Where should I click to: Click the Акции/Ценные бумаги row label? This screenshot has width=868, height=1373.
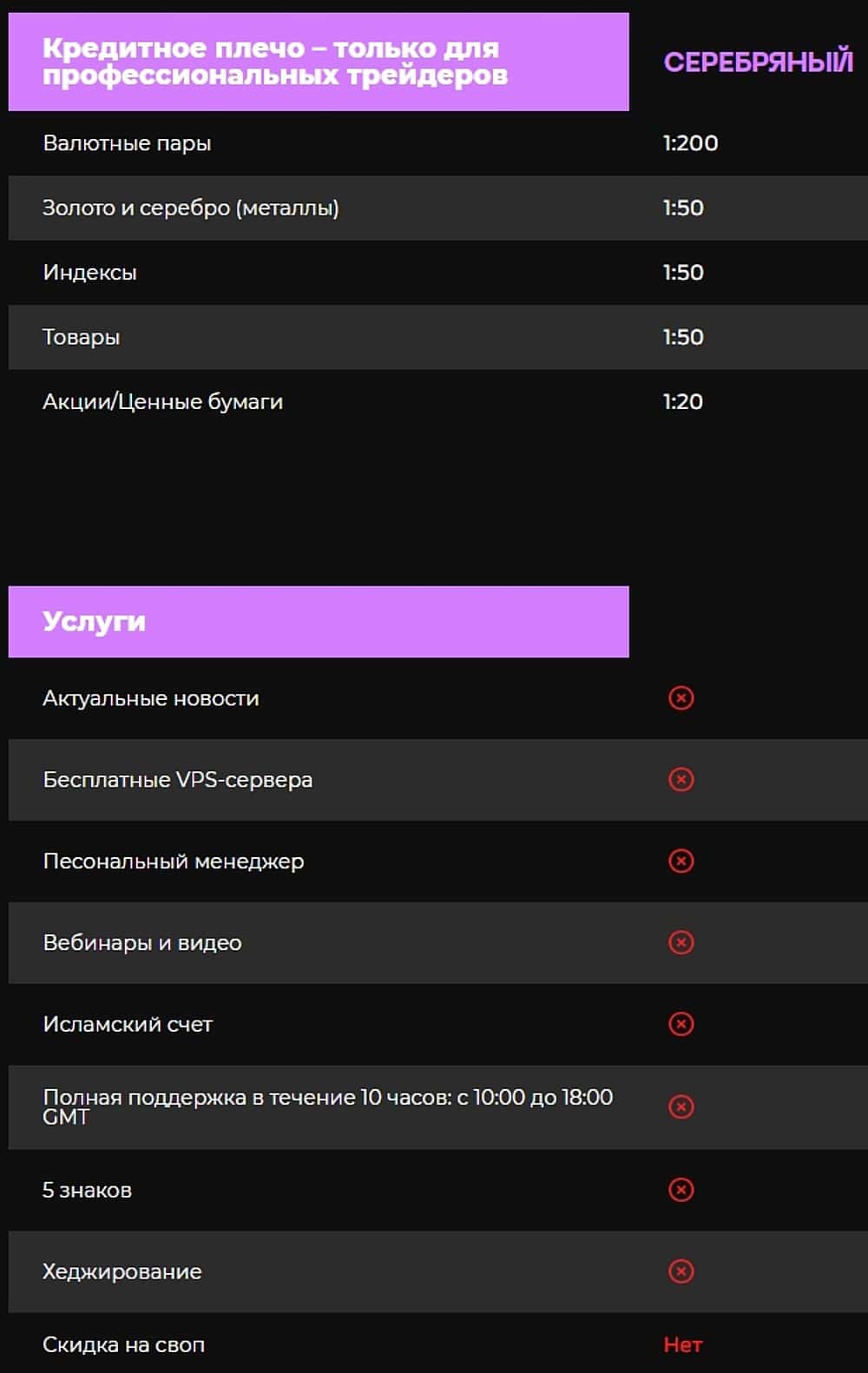[162, 402]
